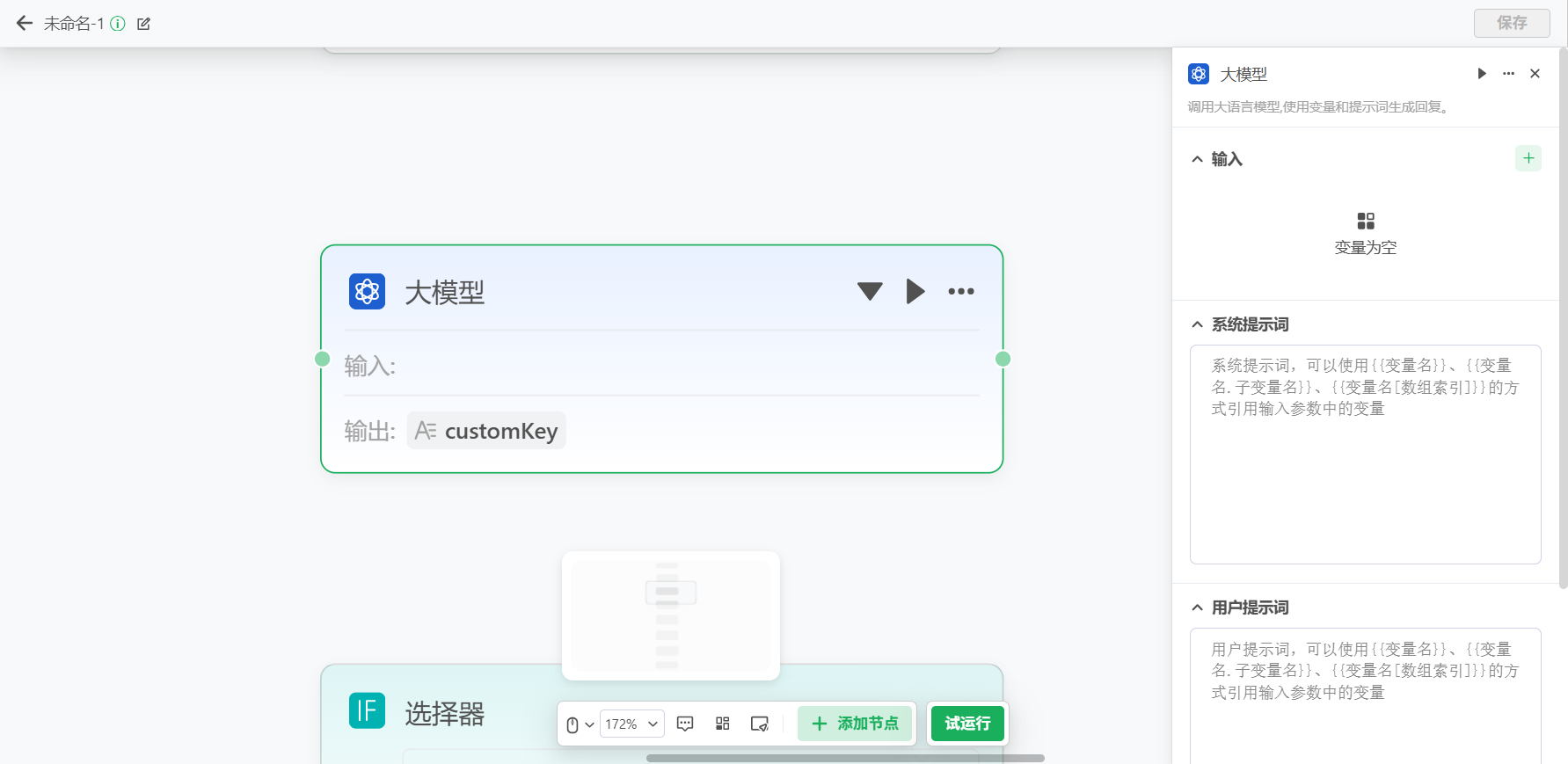Image resolution: width=1568 pixels, height=764 pixels.
Task: Open the side panel more options menu
Action: click(x=1508, y=74)
